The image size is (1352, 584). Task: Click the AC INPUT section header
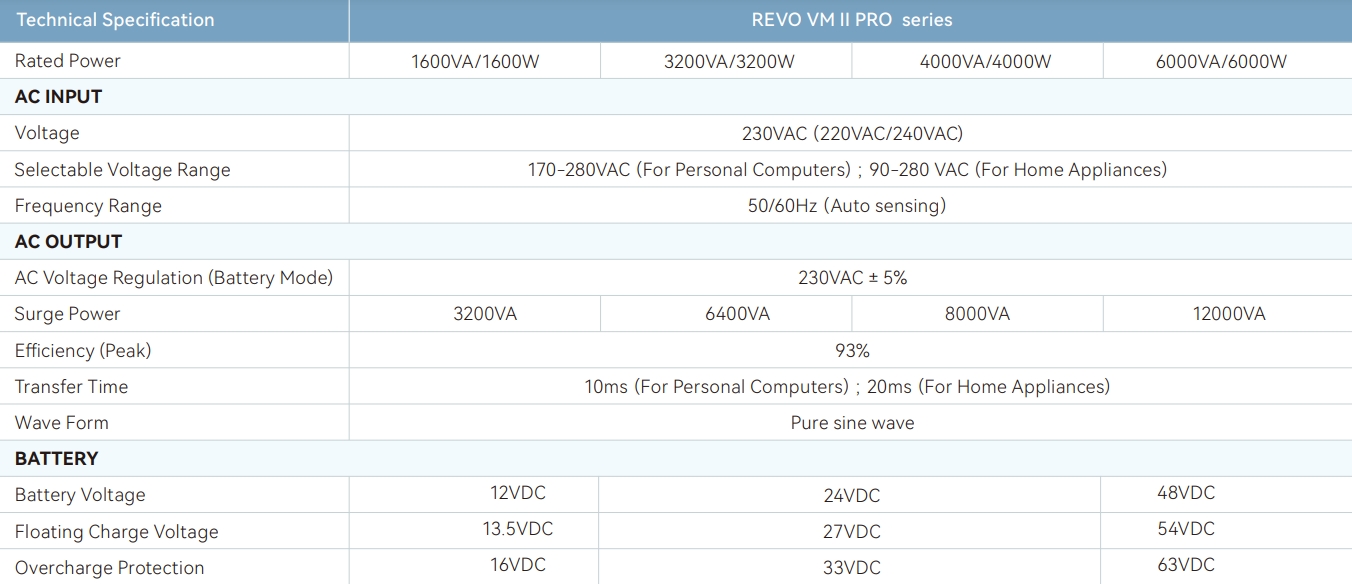[x=59, y=97]
